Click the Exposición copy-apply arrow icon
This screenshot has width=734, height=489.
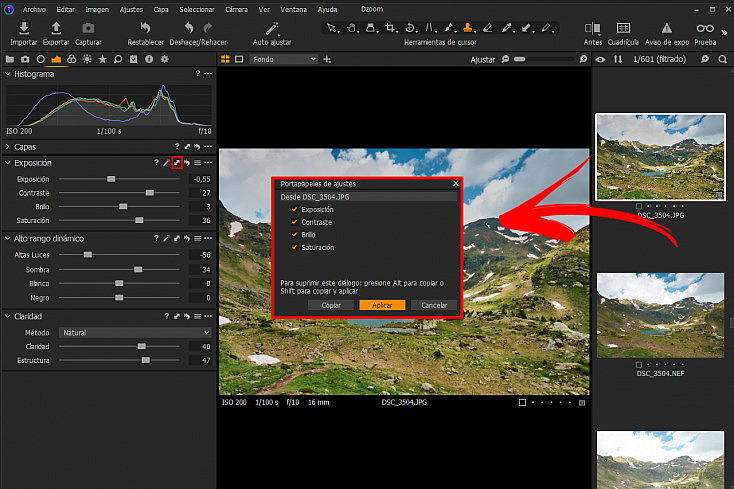point(176,163)
